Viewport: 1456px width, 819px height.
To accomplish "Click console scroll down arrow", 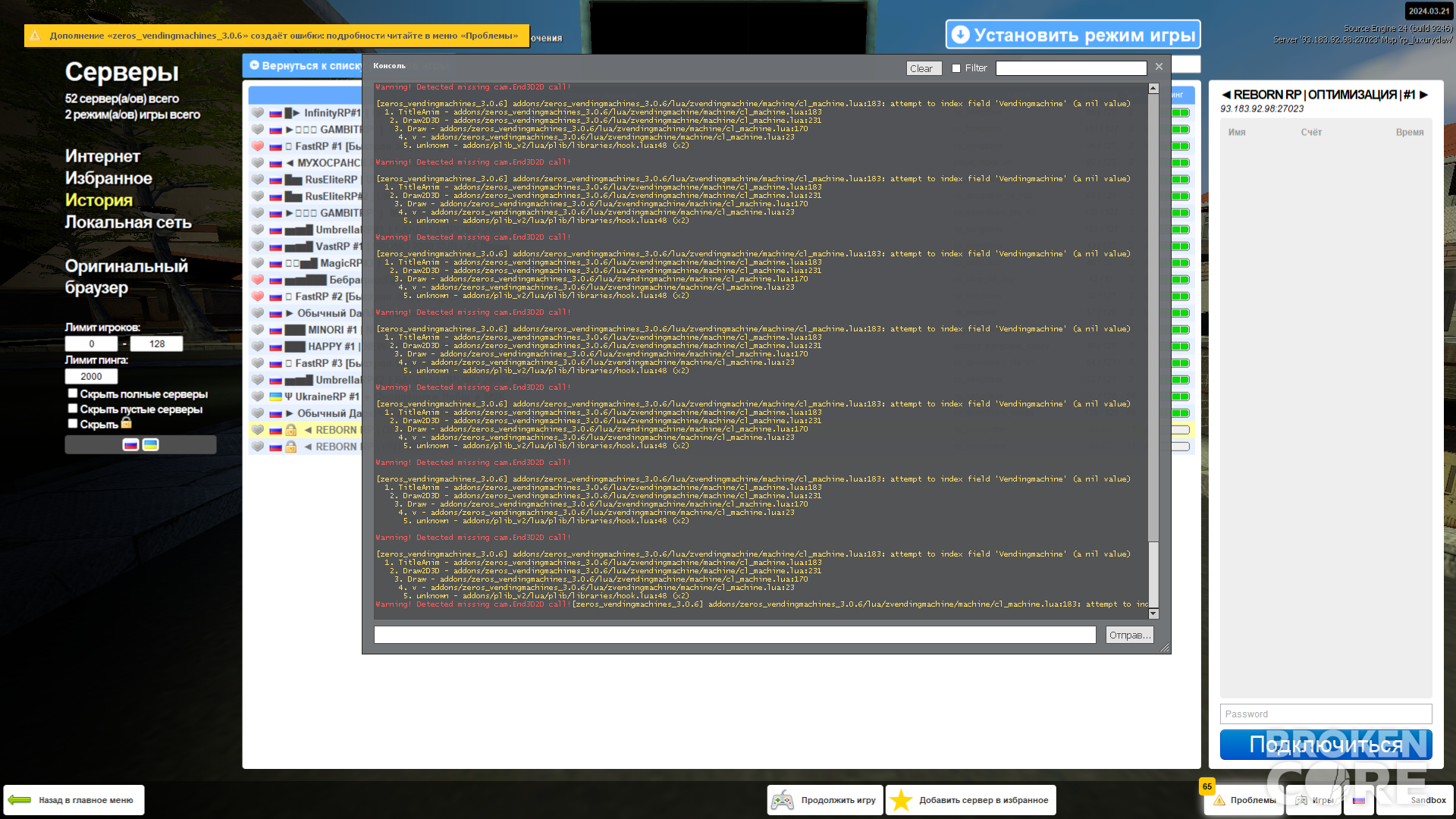I will point(1153,613).
